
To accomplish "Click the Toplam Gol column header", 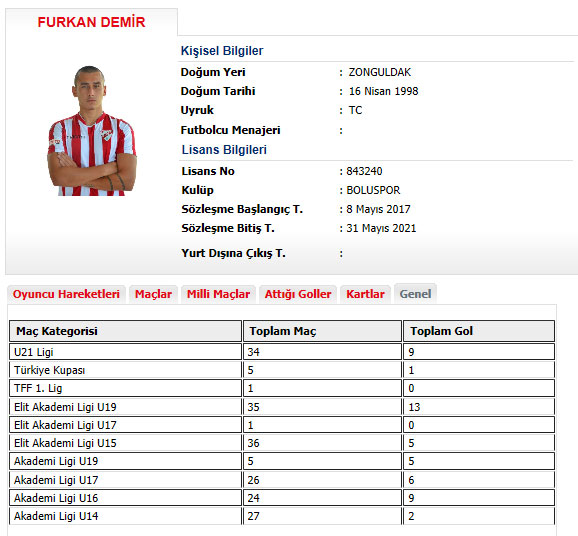I will click(x=479, y=331).
